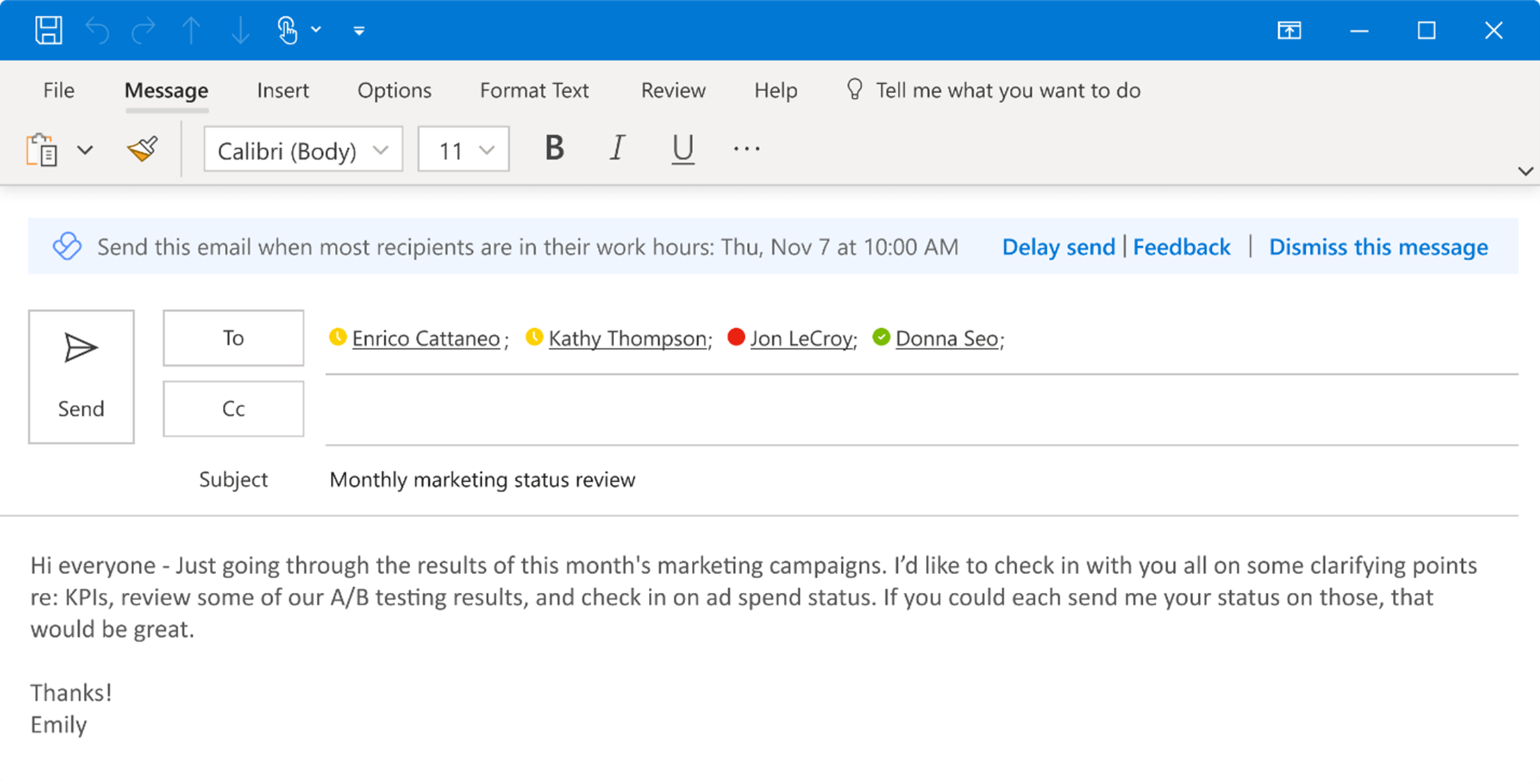Click the Redo arrow icon

[x=144, y=30]
